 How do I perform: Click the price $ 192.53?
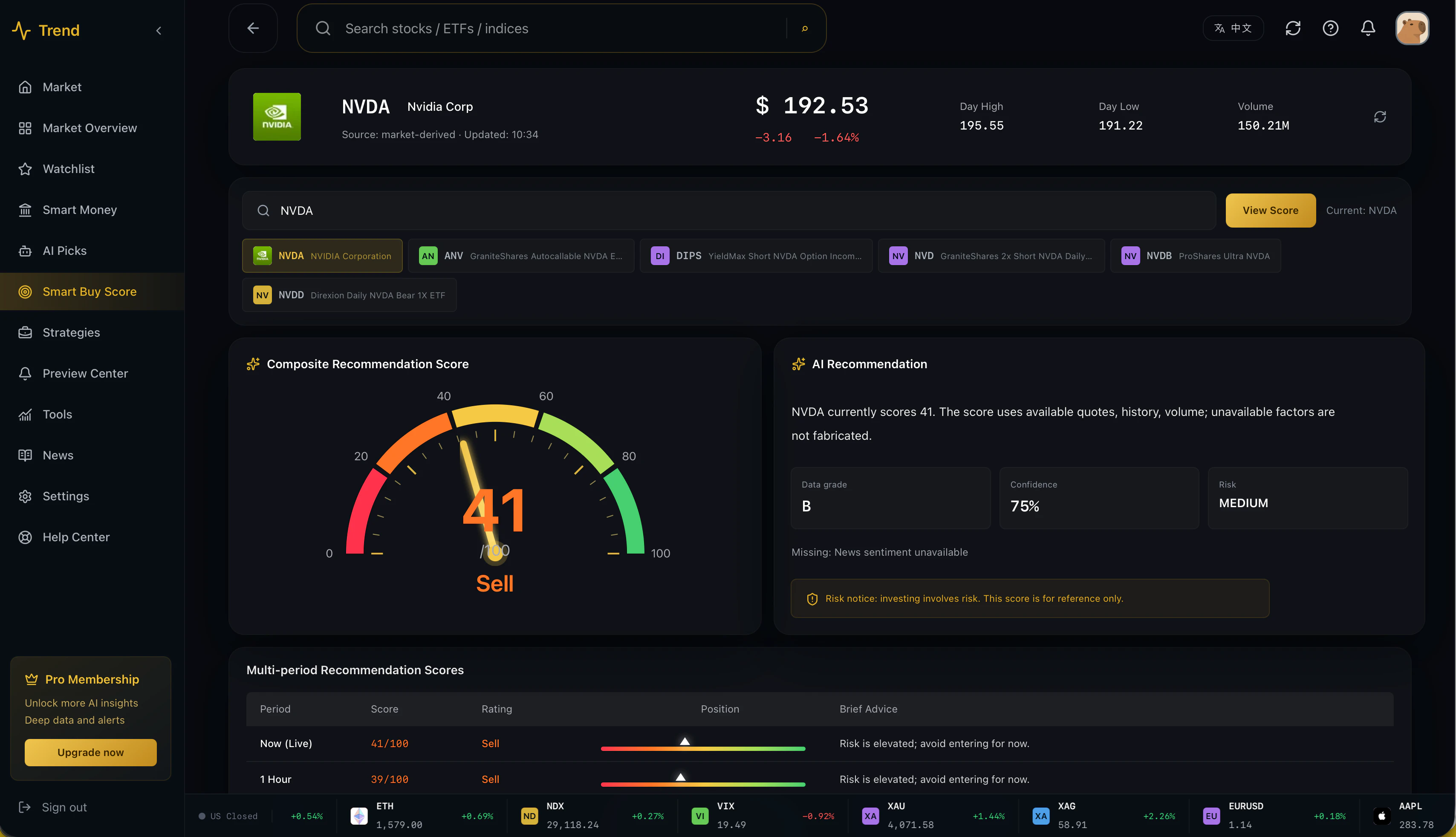click(812, 106)
